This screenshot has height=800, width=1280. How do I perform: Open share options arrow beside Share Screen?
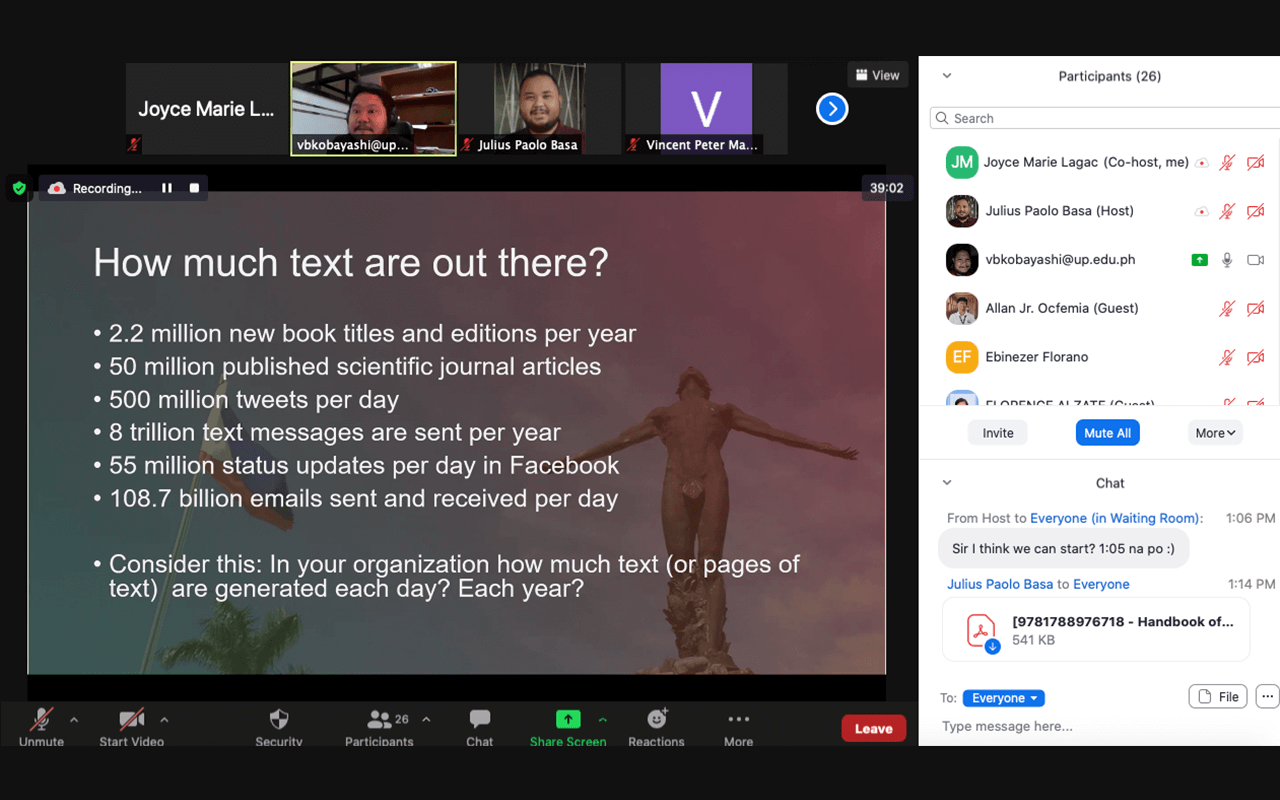tap(602, 719)
